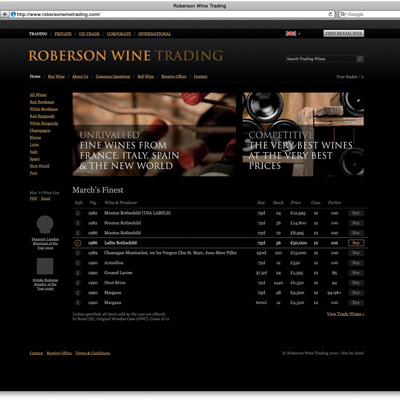Open the Buy Wine menu item

coord(56,76)
